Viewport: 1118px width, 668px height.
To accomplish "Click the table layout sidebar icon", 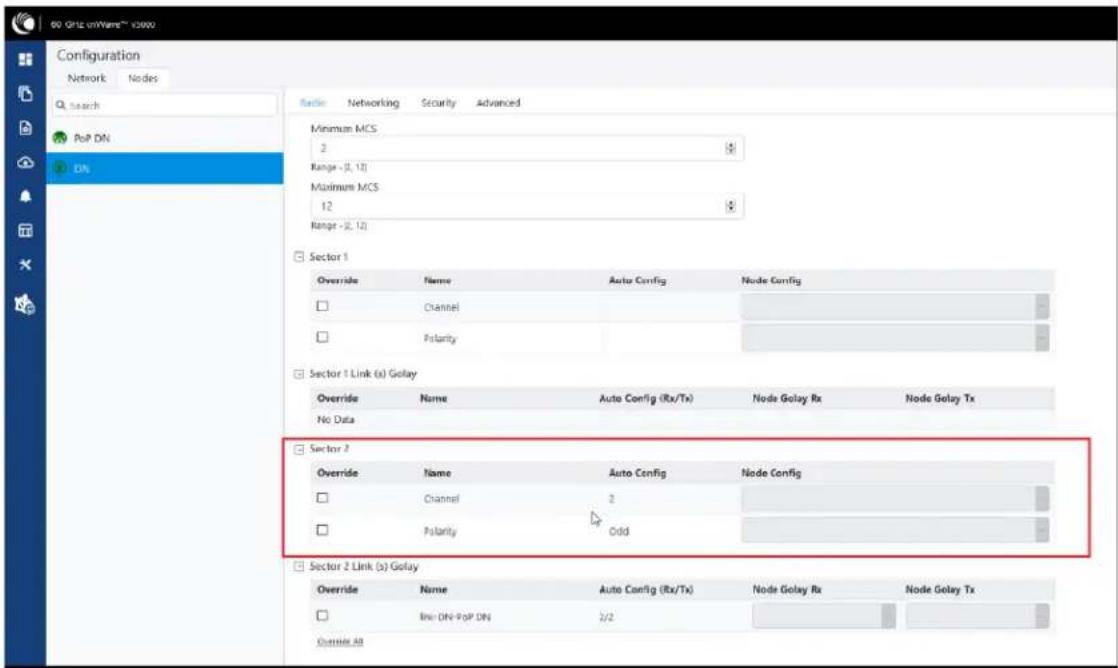I will (x=25, y=230).
